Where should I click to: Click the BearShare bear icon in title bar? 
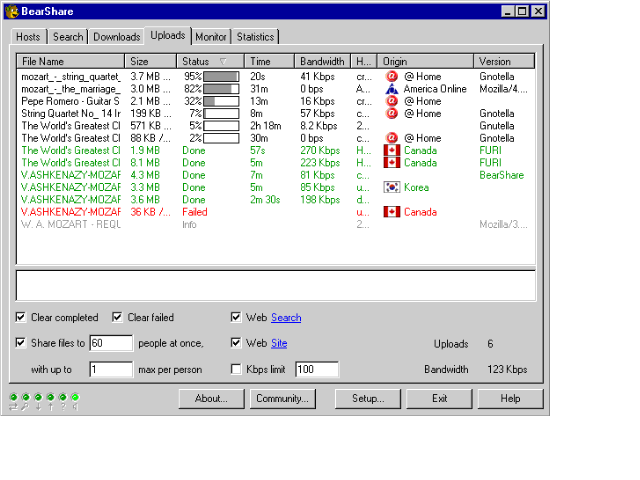pos(13,11)
